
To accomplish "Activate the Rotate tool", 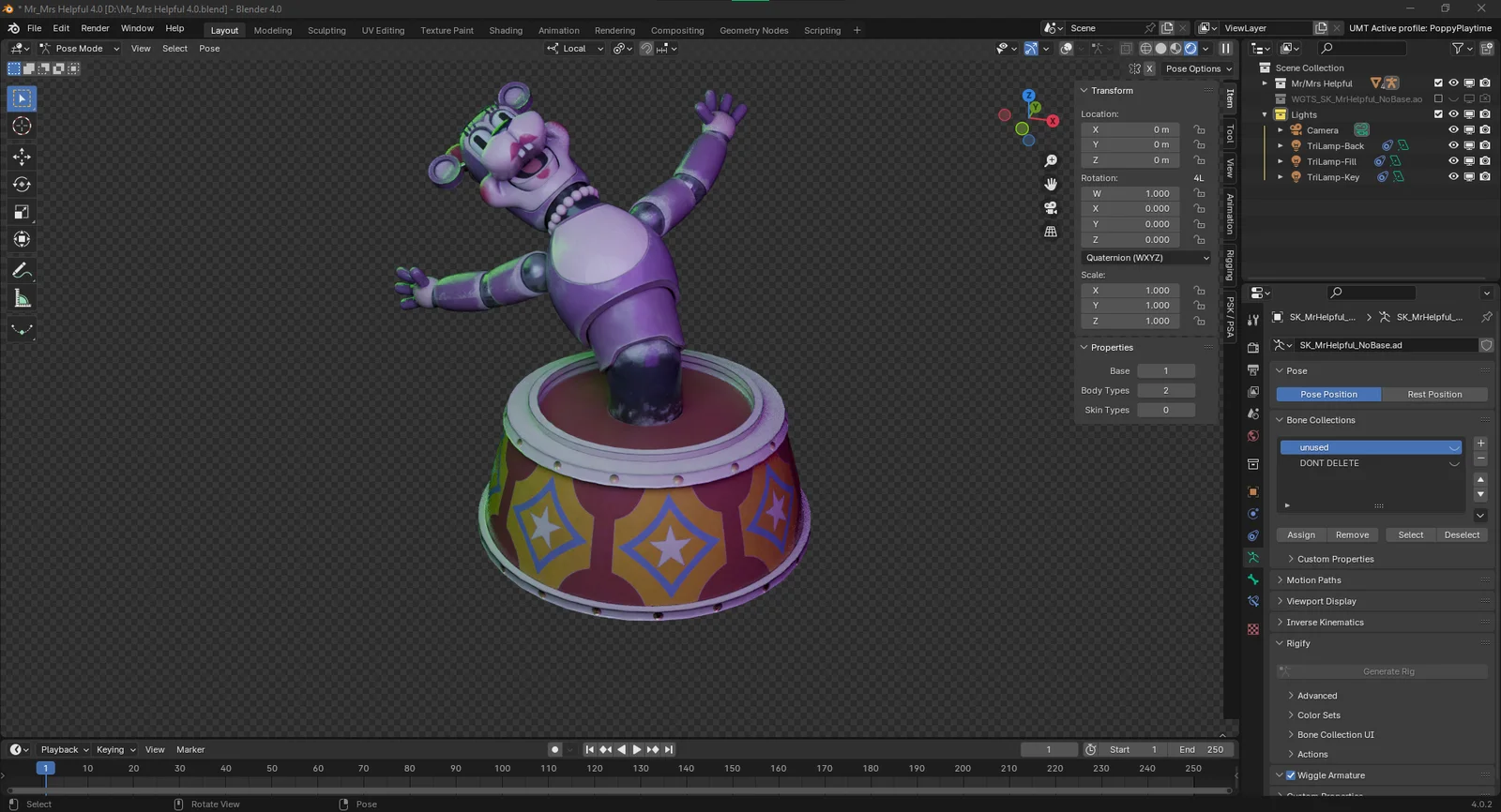I will [22, 185].
